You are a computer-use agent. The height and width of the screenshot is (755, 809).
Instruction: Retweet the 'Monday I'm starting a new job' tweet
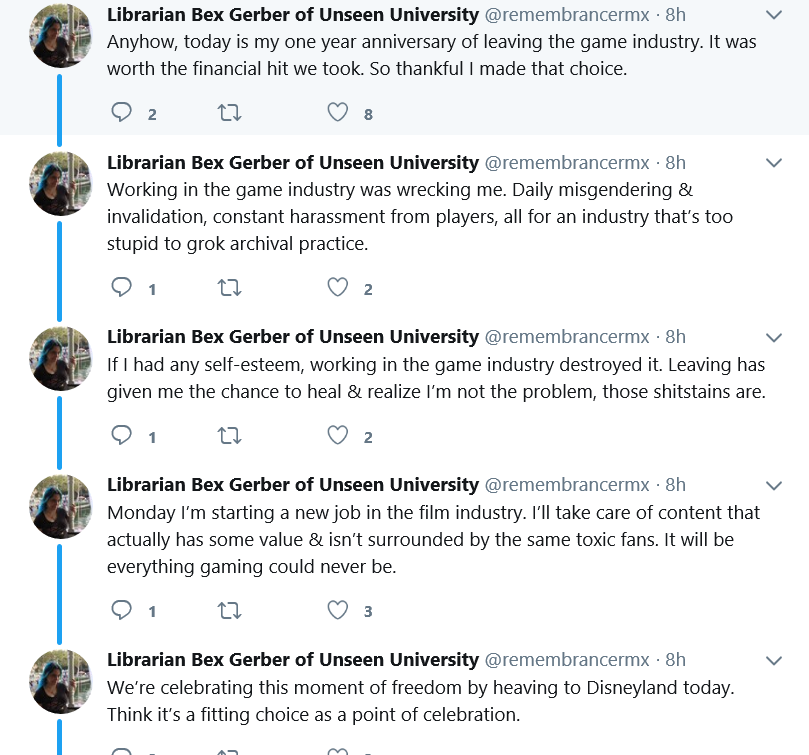229,610
